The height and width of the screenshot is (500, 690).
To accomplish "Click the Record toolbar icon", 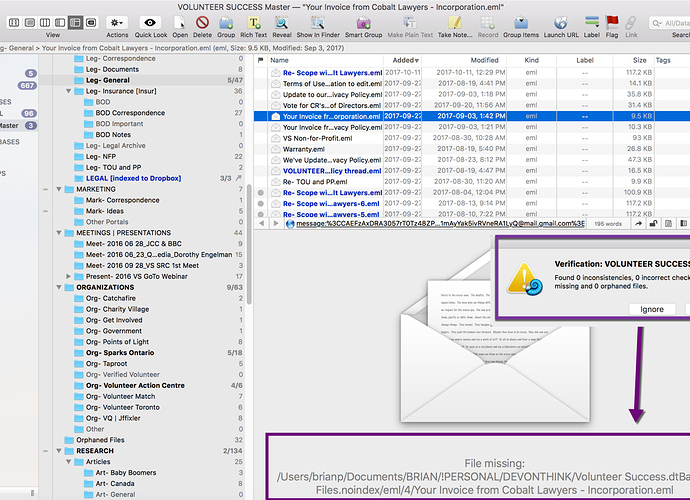I will pyautogui.click(x=488, y=22).
